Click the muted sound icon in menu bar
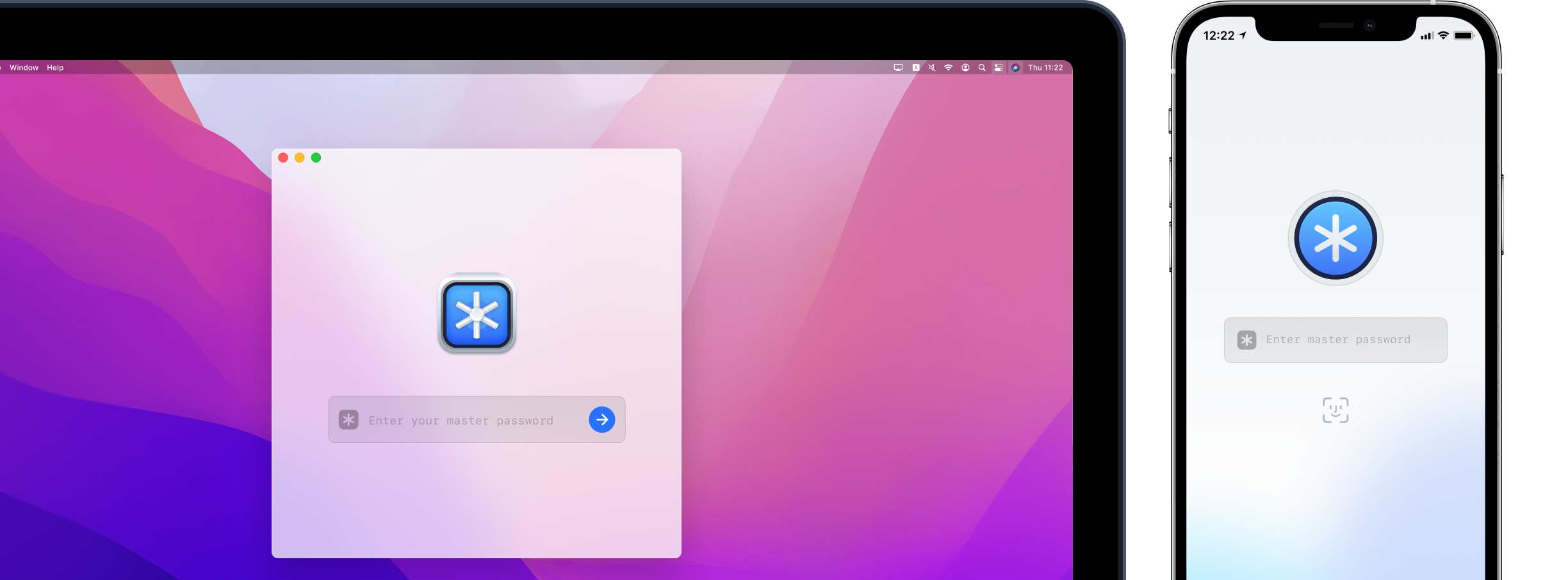This screenshot has width=1568, height=580. point(932,68)
